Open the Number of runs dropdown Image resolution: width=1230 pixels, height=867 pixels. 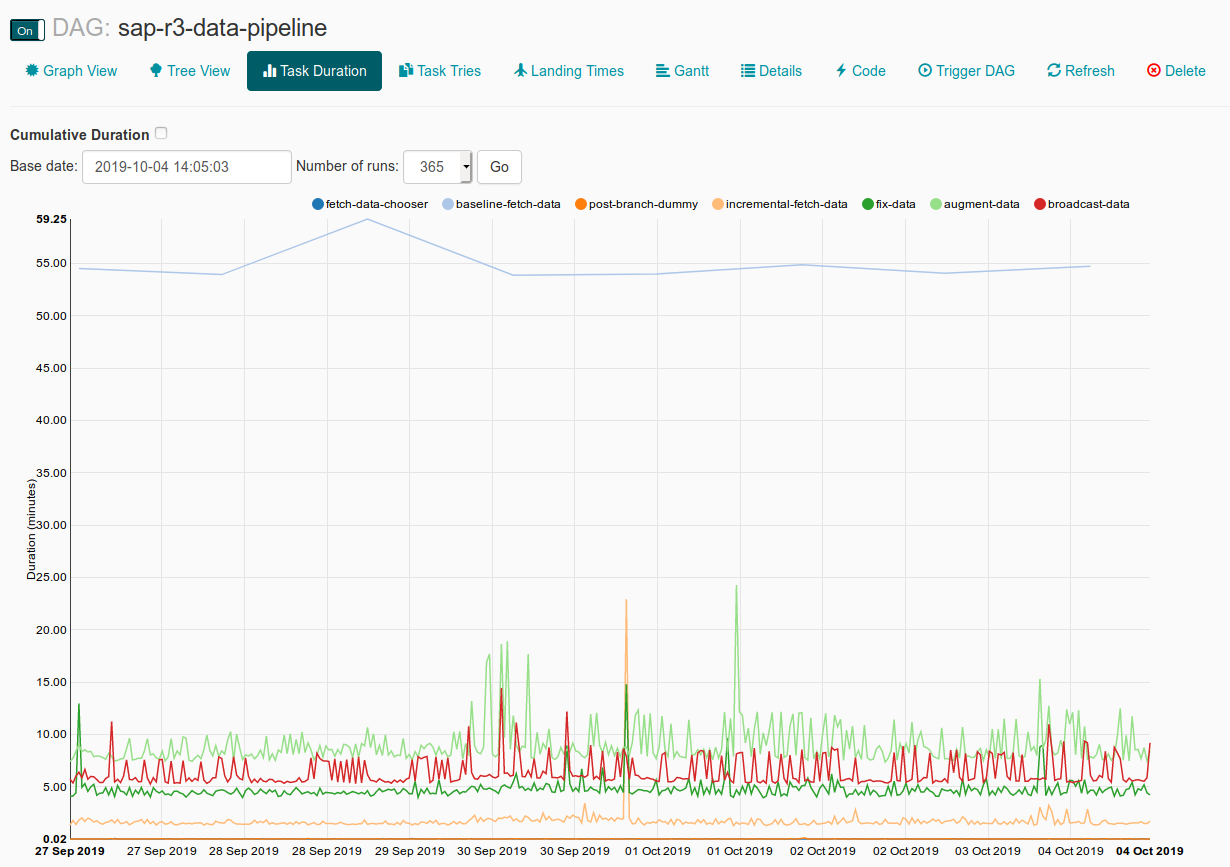pyautogui.click(x=437, y=167)
